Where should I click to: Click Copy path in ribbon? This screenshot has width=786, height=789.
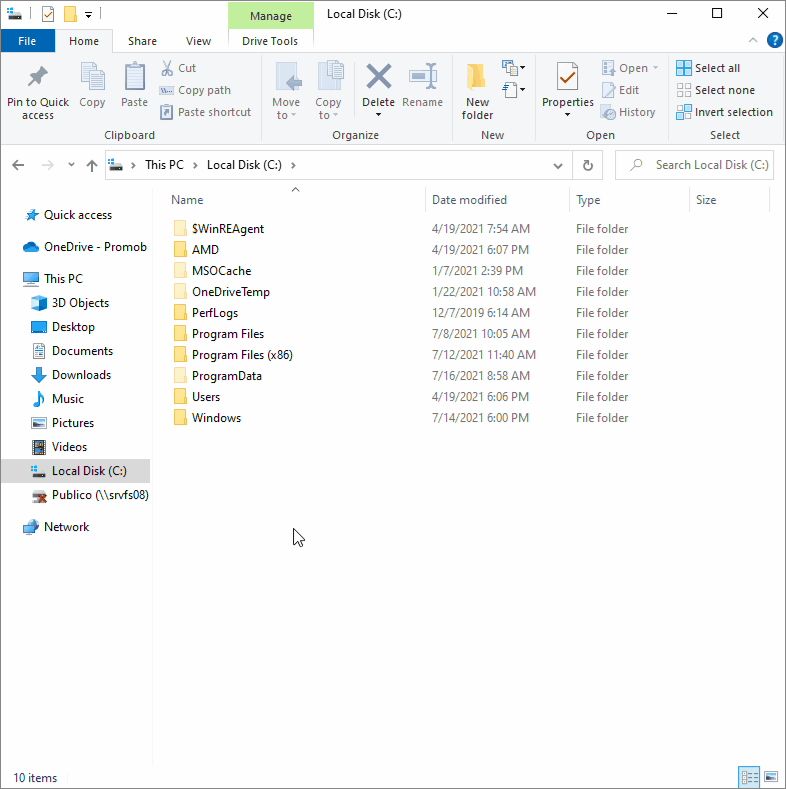pos(195,90)
